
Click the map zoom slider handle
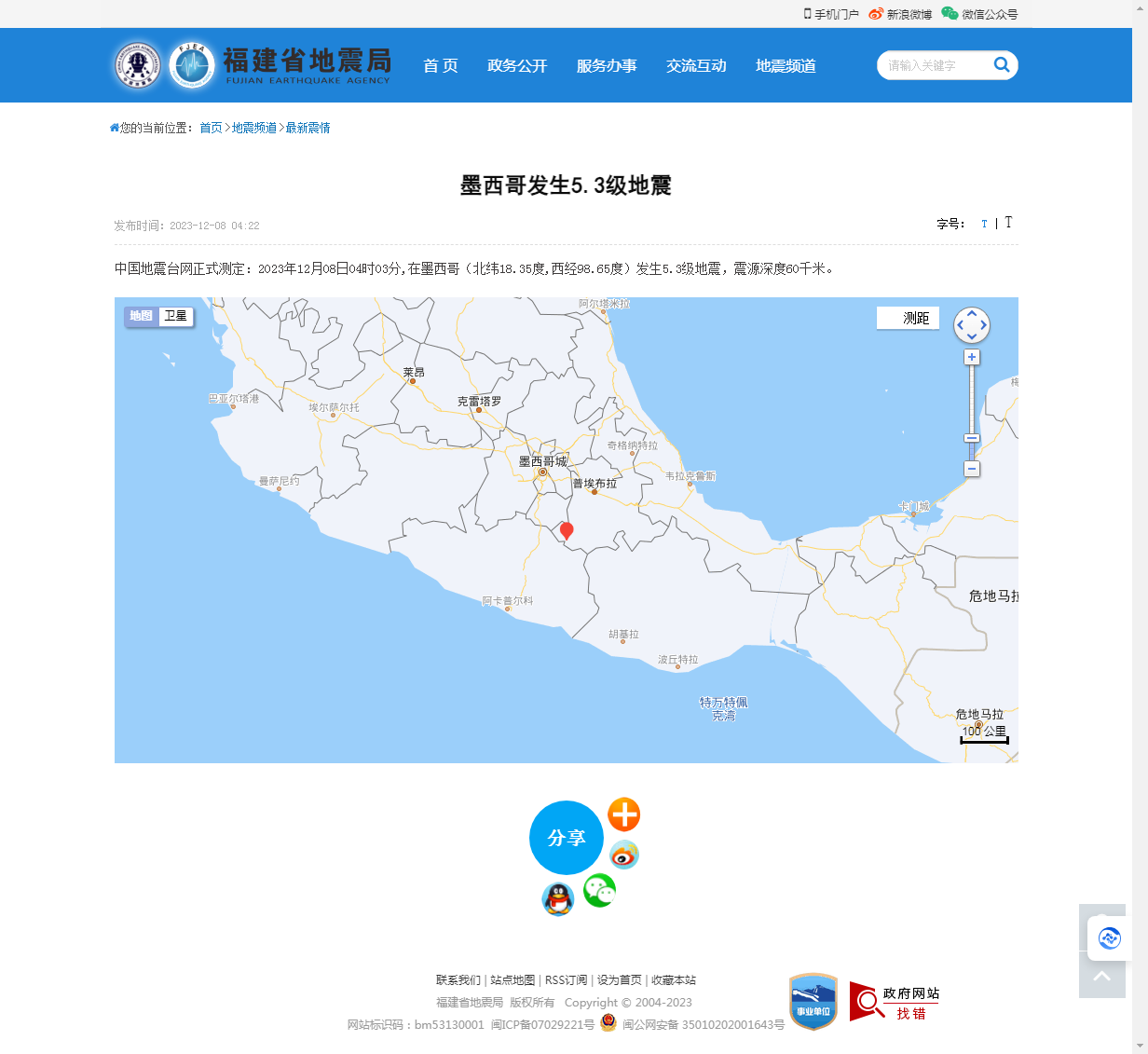[971, 438]
